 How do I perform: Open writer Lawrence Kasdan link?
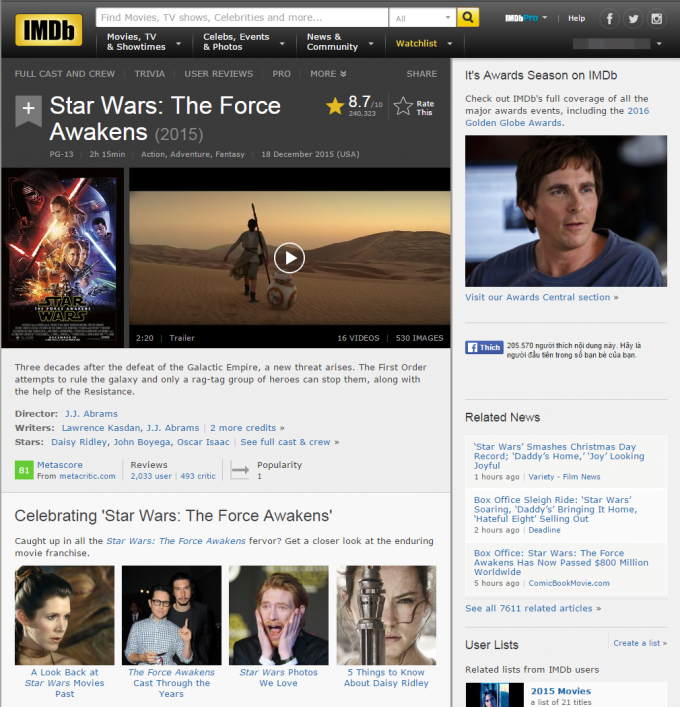(101, 427)
